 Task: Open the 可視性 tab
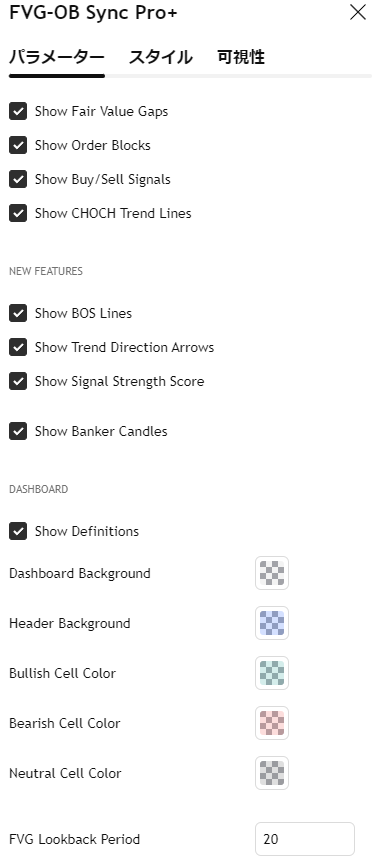pyautogui.click(x=241, y=57)
